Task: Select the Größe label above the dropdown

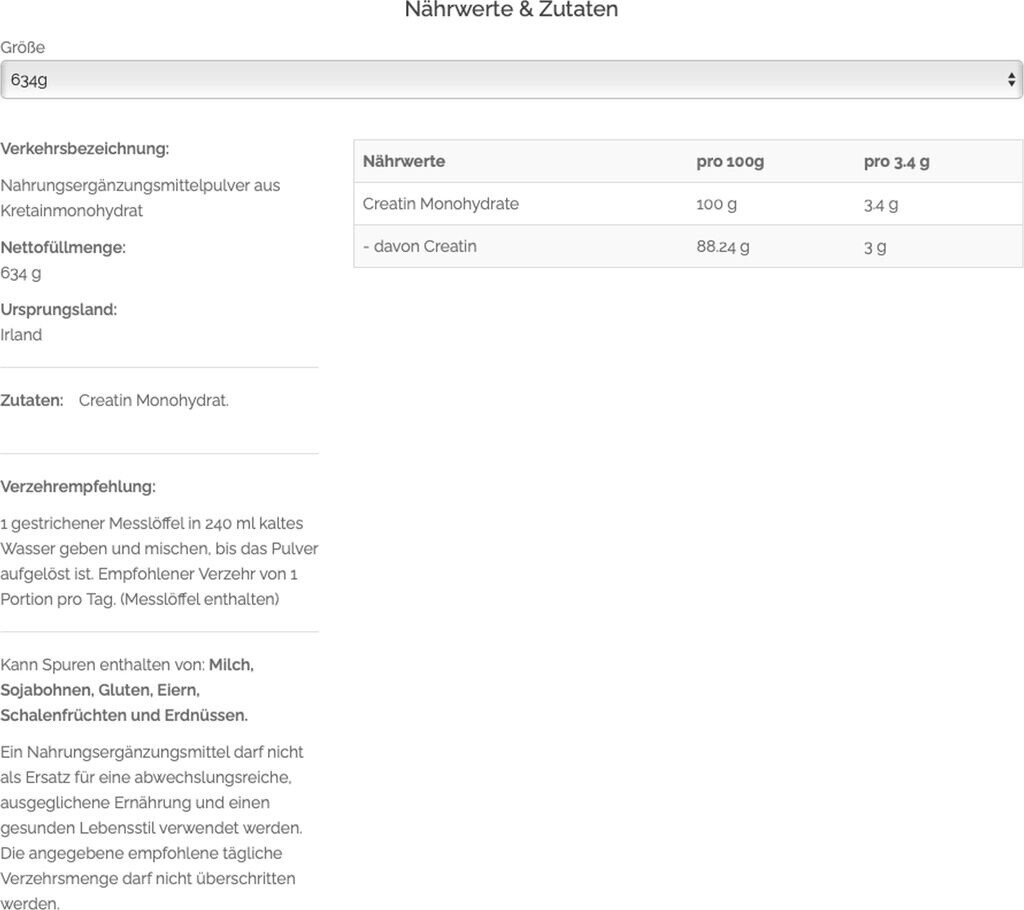Action: [x=22, y=47]
